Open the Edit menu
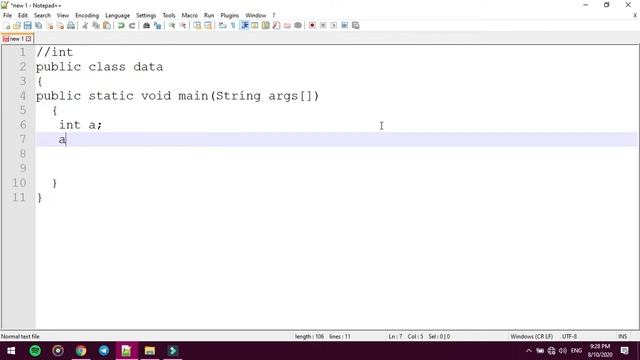 point(22,16)
